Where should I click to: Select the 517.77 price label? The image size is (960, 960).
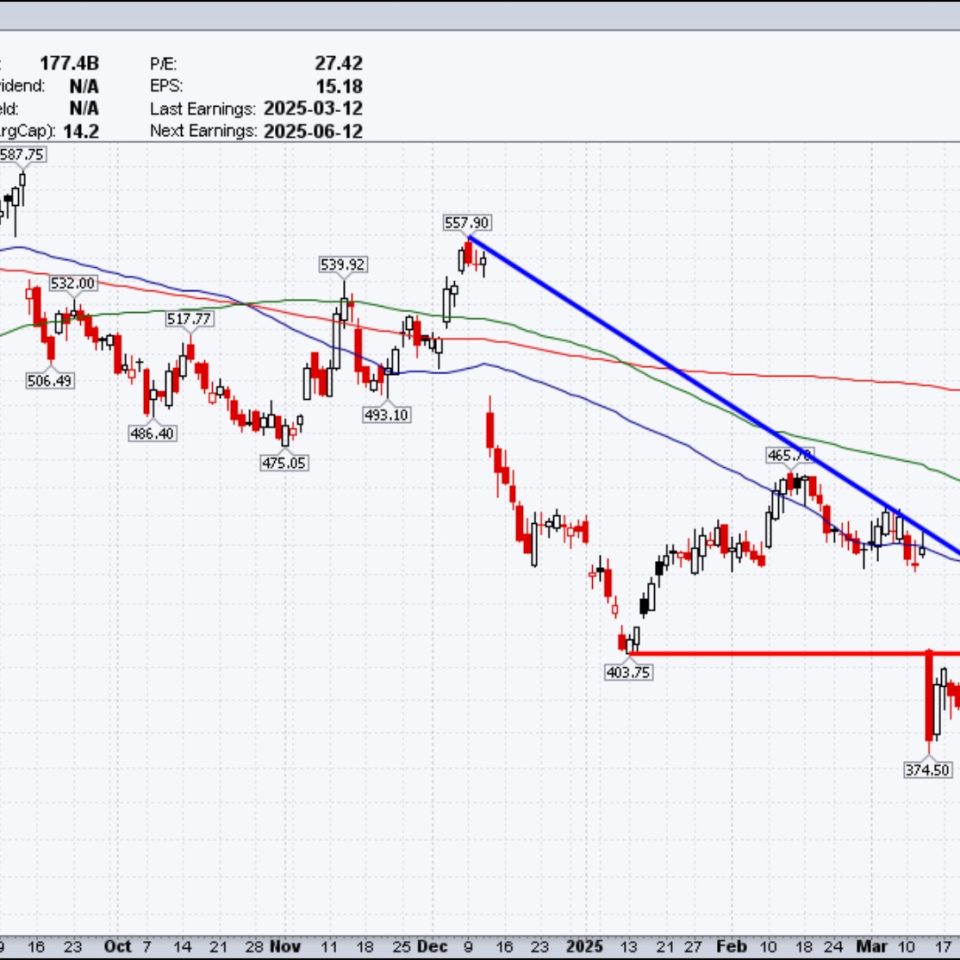(x=189, y=318)
